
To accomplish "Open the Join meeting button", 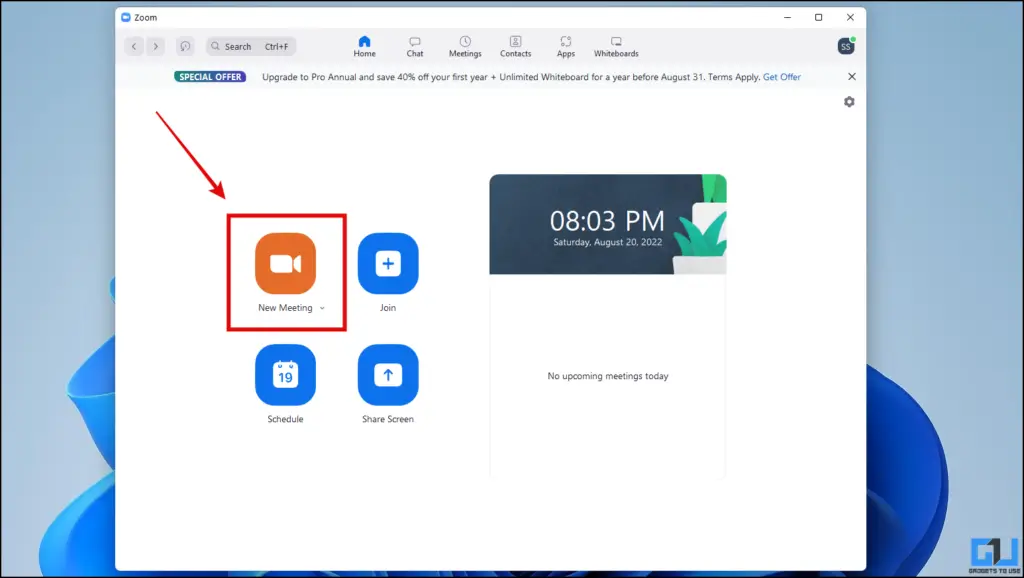I will 388,263.
